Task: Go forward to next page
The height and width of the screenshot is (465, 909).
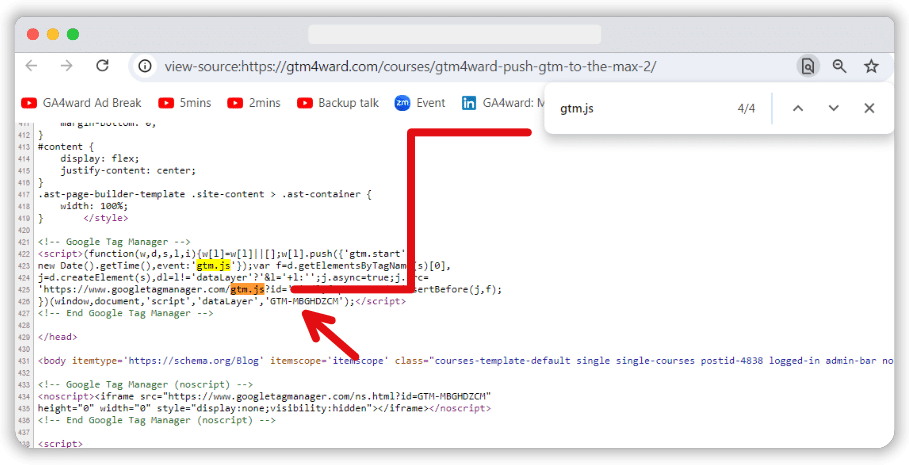Action: (67, 66)
